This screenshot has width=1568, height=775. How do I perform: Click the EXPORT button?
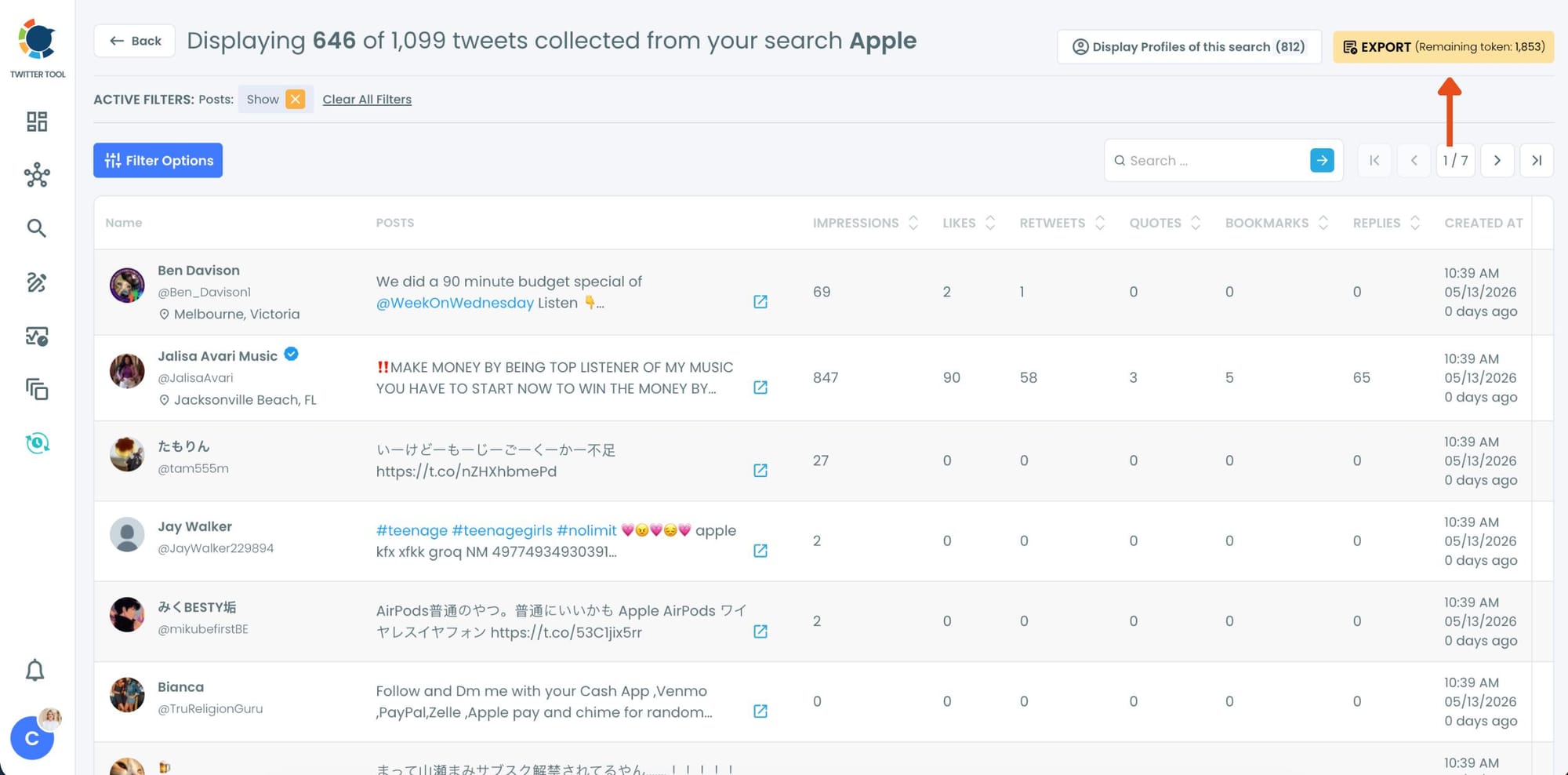[1443, 47]
